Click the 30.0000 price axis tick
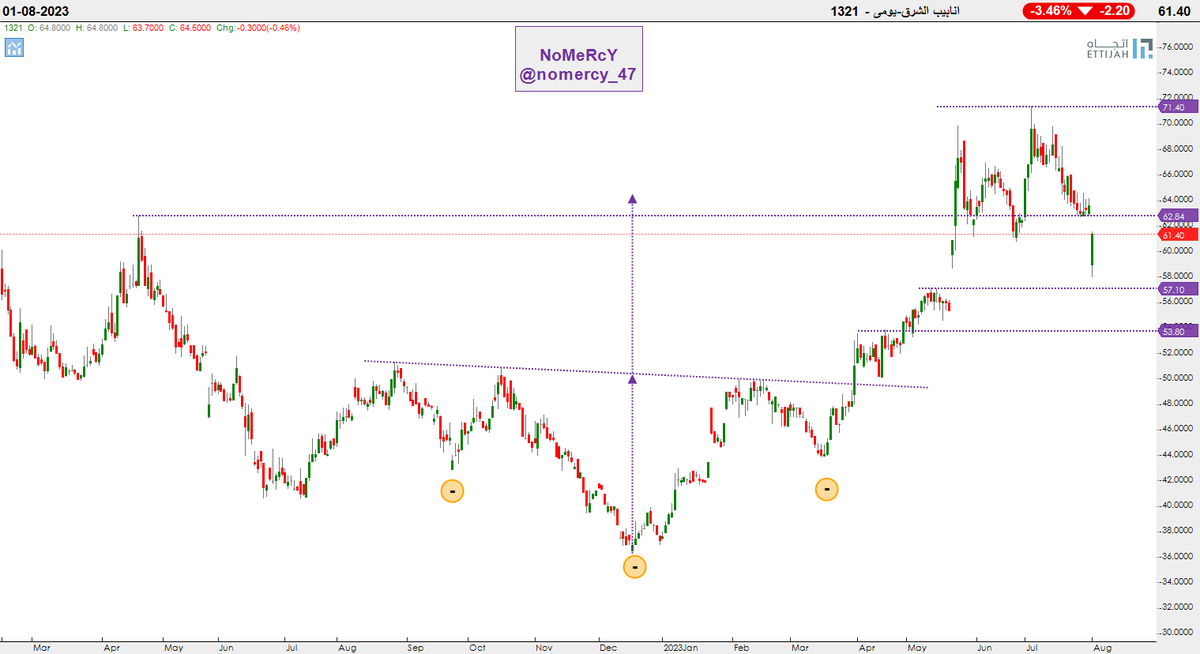Screen dimensions: 1200x654 1178,632
